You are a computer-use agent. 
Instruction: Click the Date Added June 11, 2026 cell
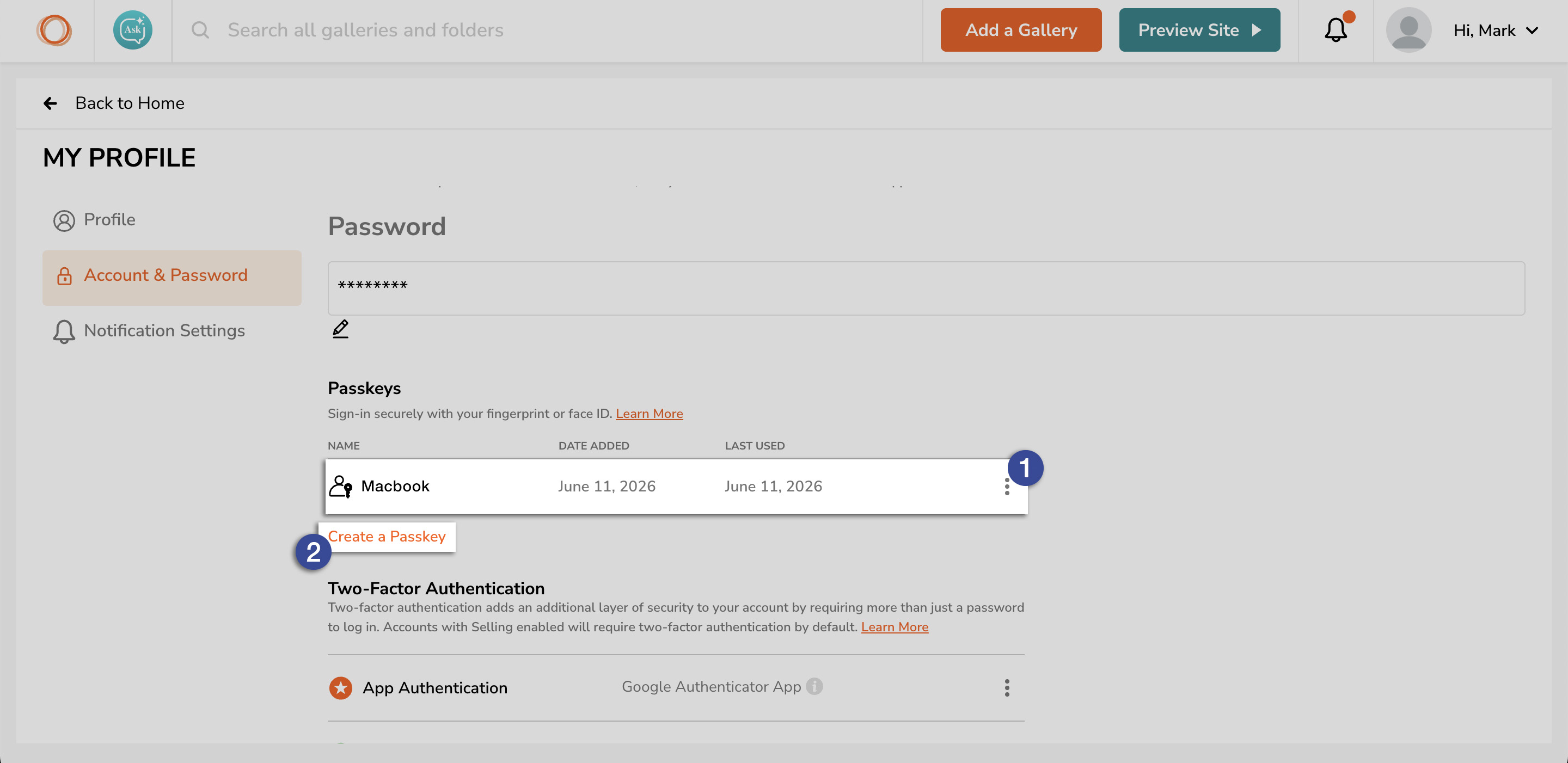pos(607,486)
